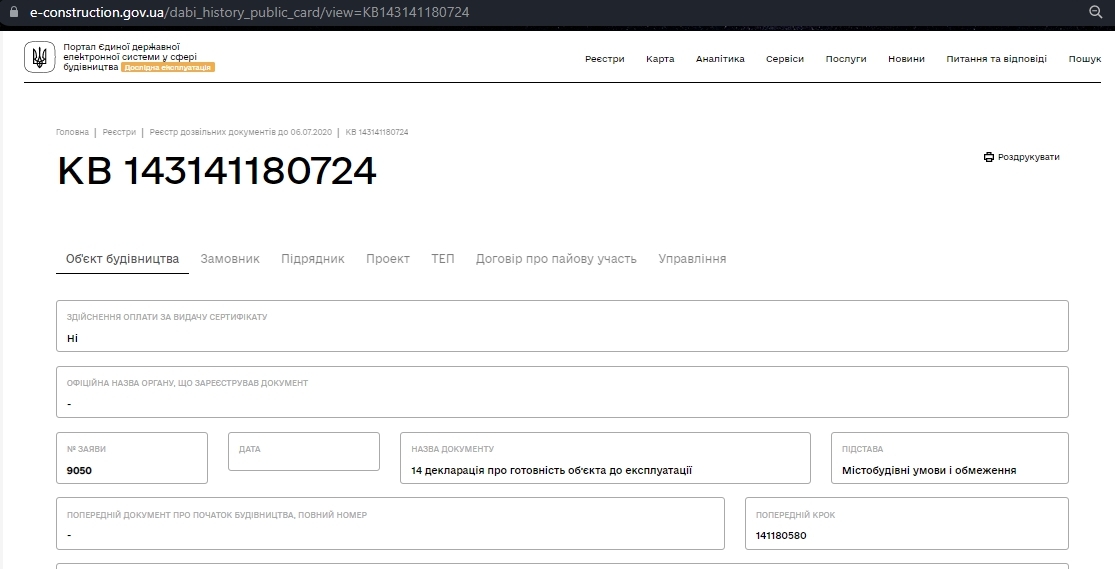The width and height of the screenshot is (1115, 569).
Task: Switch to the Замовник tab
Action: click(230, 259)
